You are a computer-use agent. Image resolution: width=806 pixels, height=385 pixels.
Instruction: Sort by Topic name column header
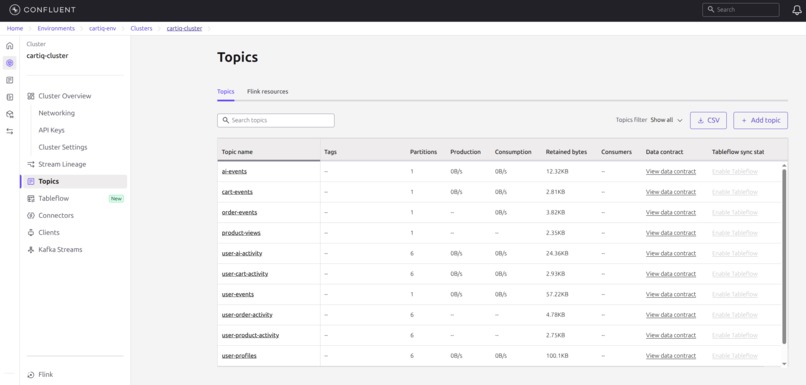click(x=237, y=152)
